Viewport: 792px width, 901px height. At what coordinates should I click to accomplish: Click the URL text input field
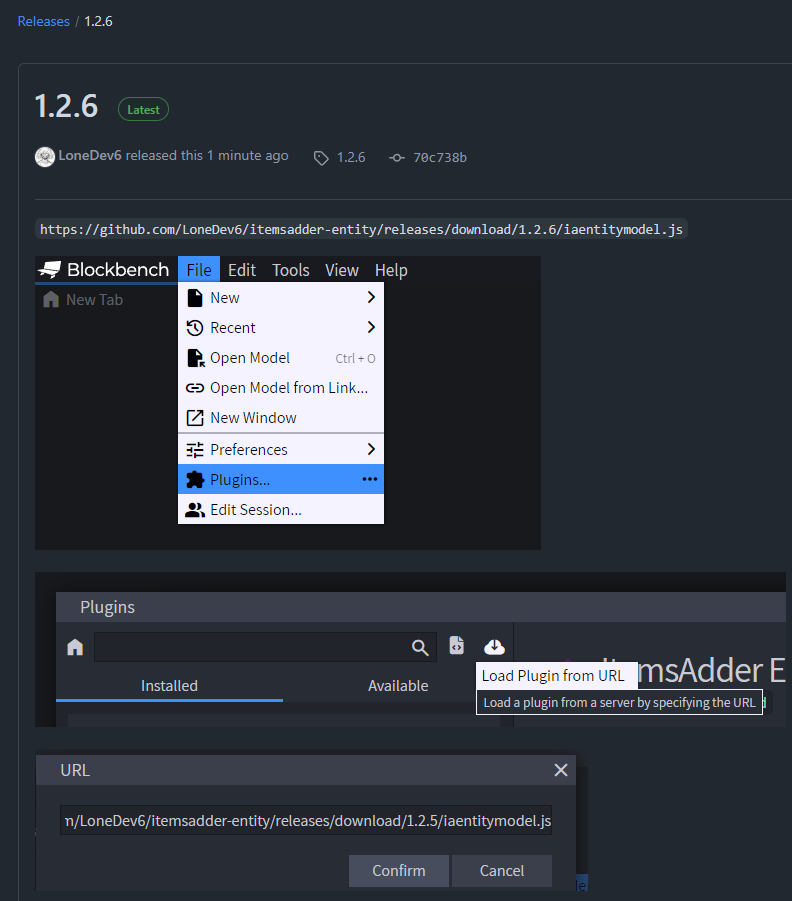pyautogui.click(x=306, y=821)
